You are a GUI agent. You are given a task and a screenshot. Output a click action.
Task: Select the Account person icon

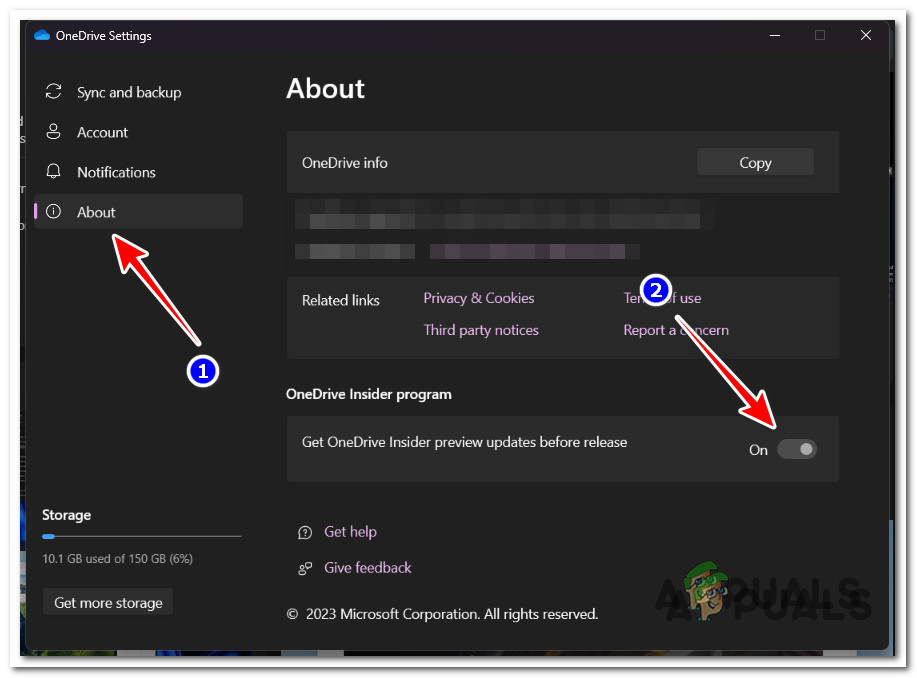(53, 132)
